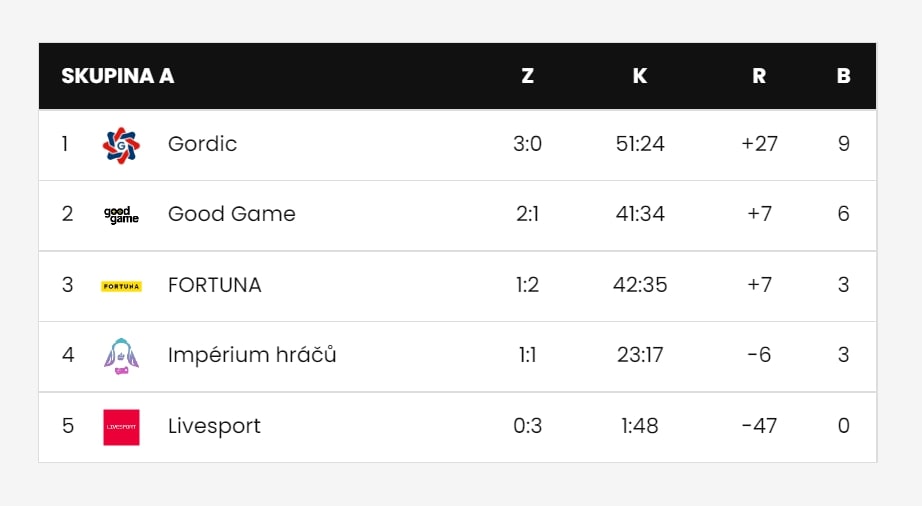Image resolution: width=922 pixels, height=506 pixels.
Task: Select the Impérium hráčů team name
Action: 252,355
